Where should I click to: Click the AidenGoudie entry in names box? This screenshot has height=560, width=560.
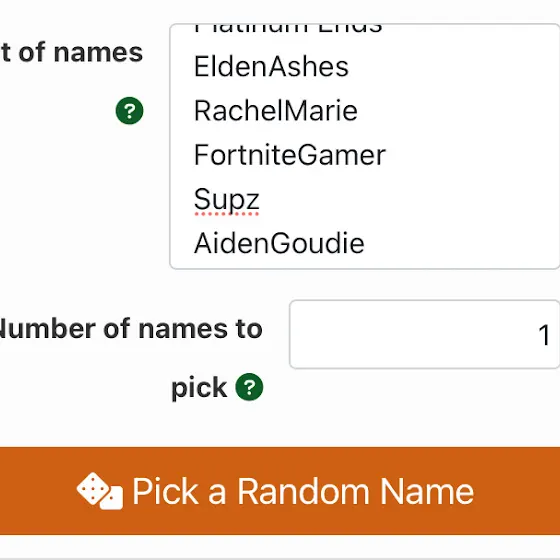pyautogui.click(x=279, y=244)
